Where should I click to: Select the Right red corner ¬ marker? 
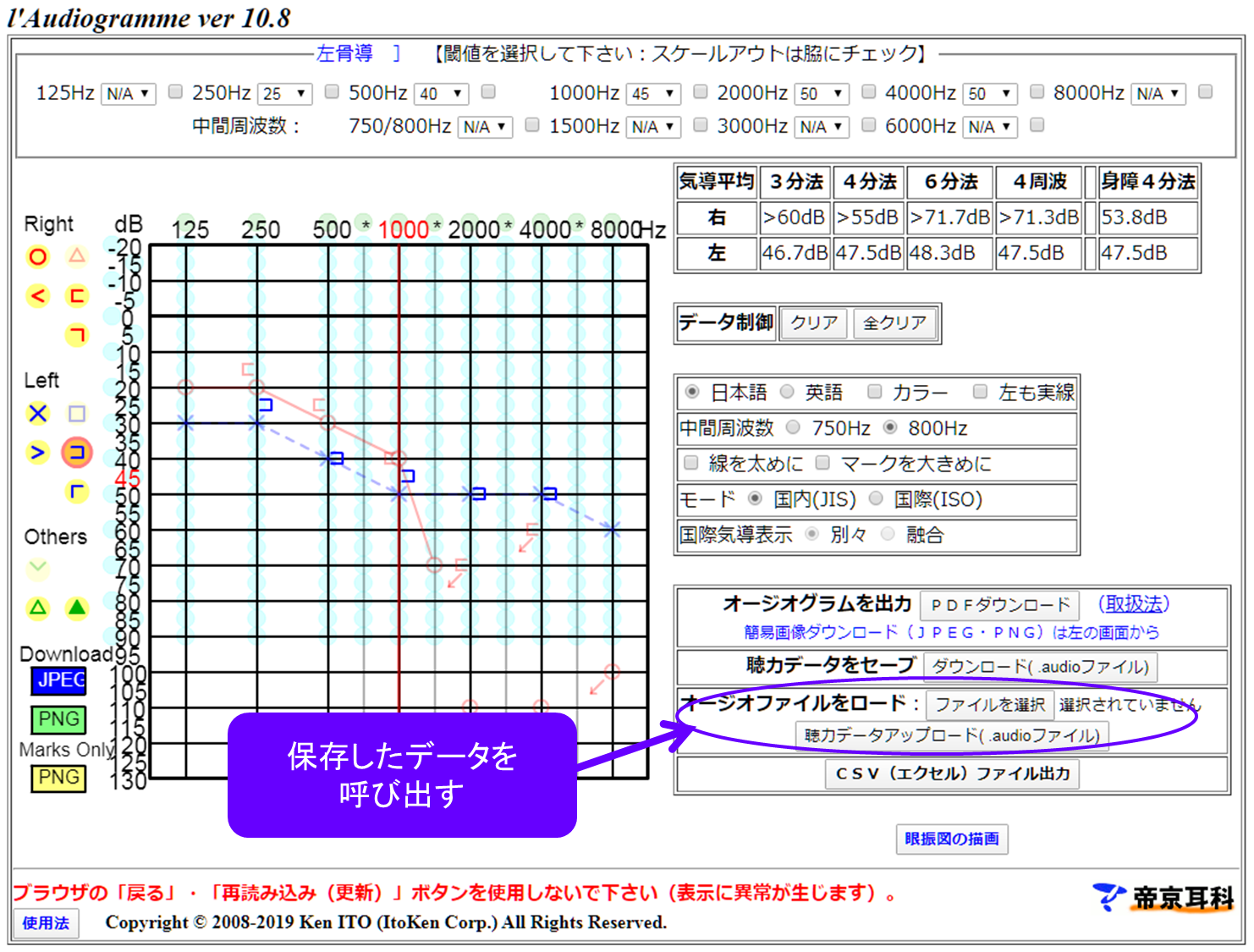click(x=77, y=335)
